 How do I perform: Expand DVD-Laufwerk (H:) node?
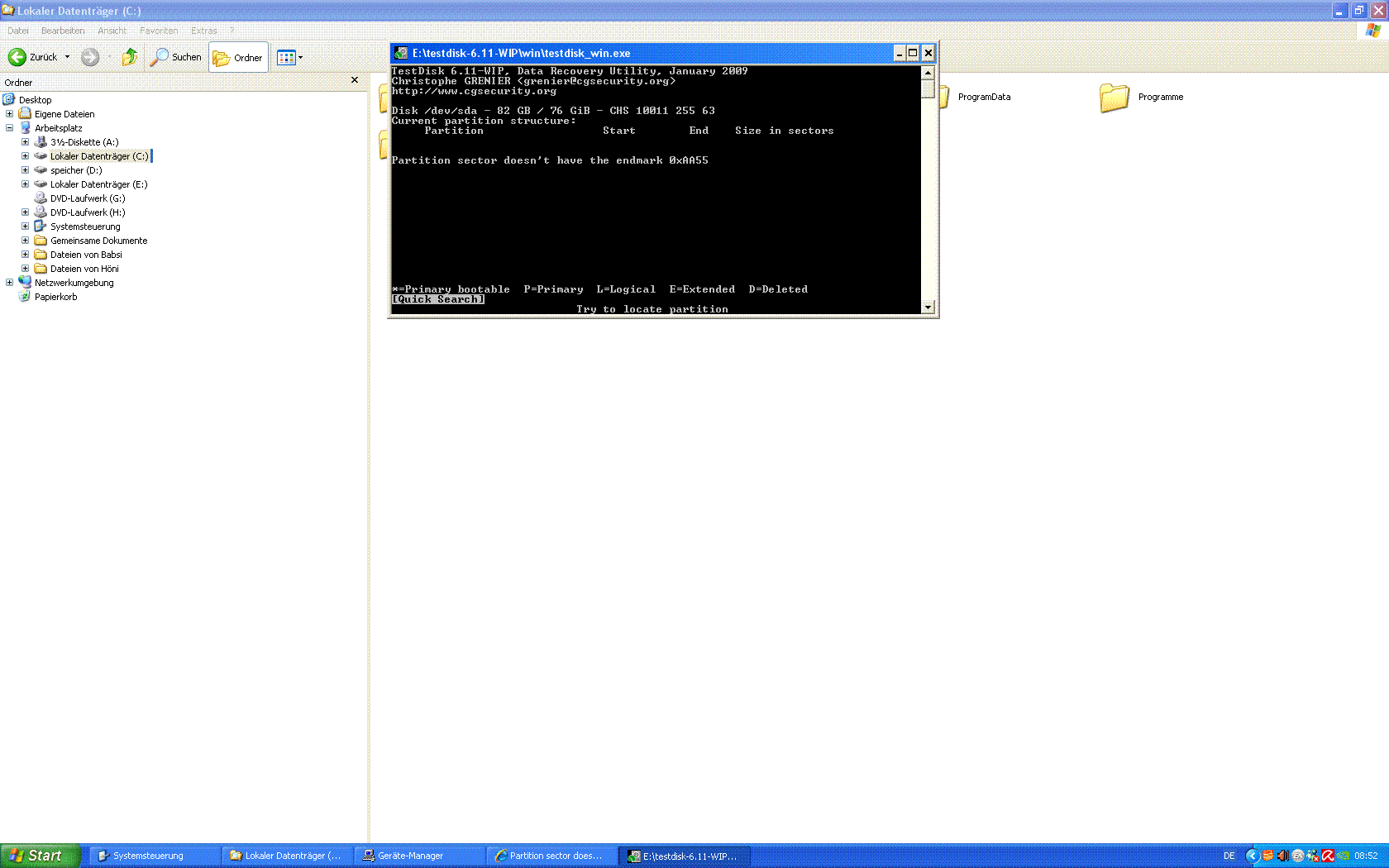[25, 212]
